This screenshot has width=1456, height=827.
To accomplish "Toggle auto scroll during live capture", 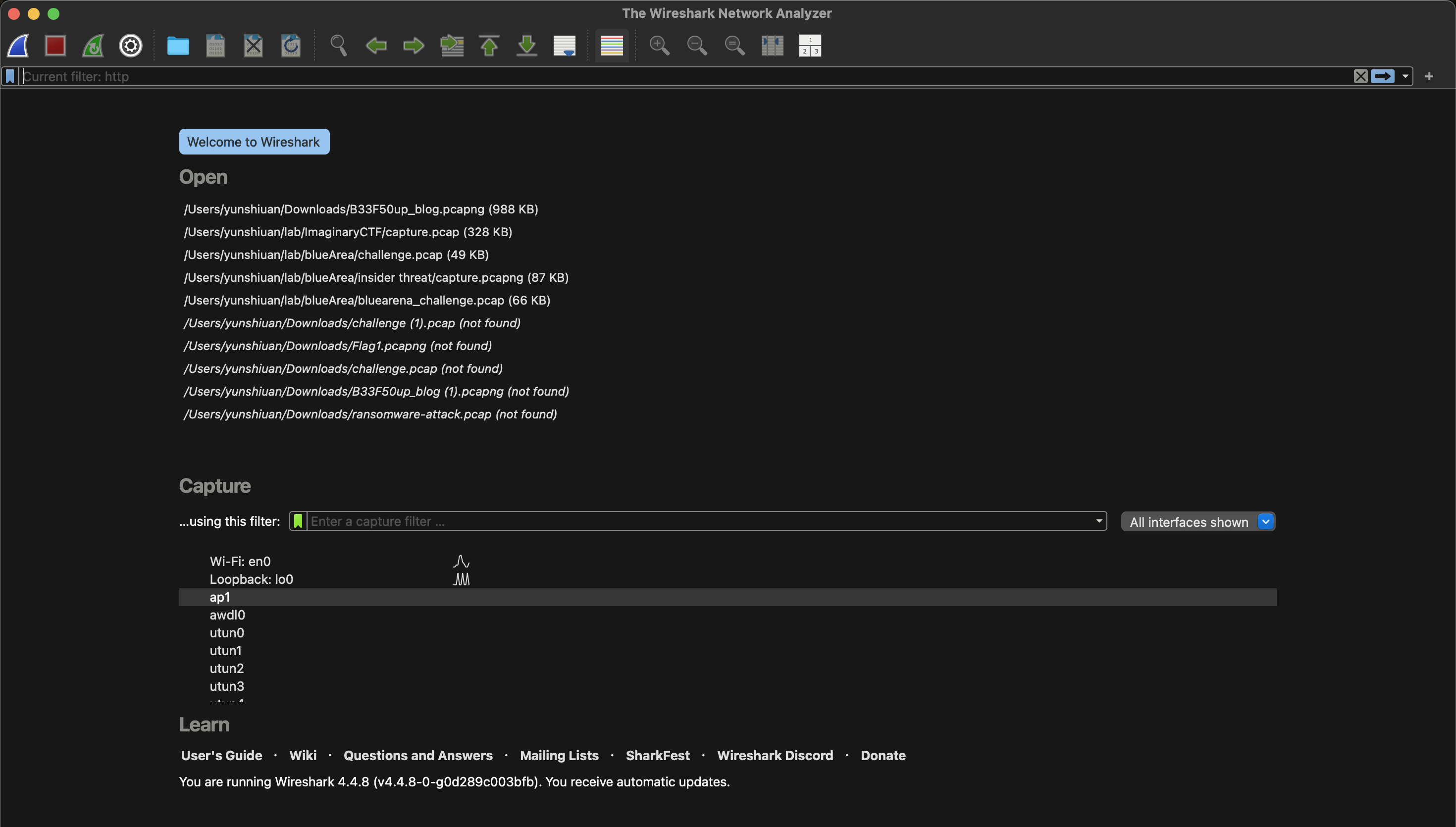I will 564,46.
